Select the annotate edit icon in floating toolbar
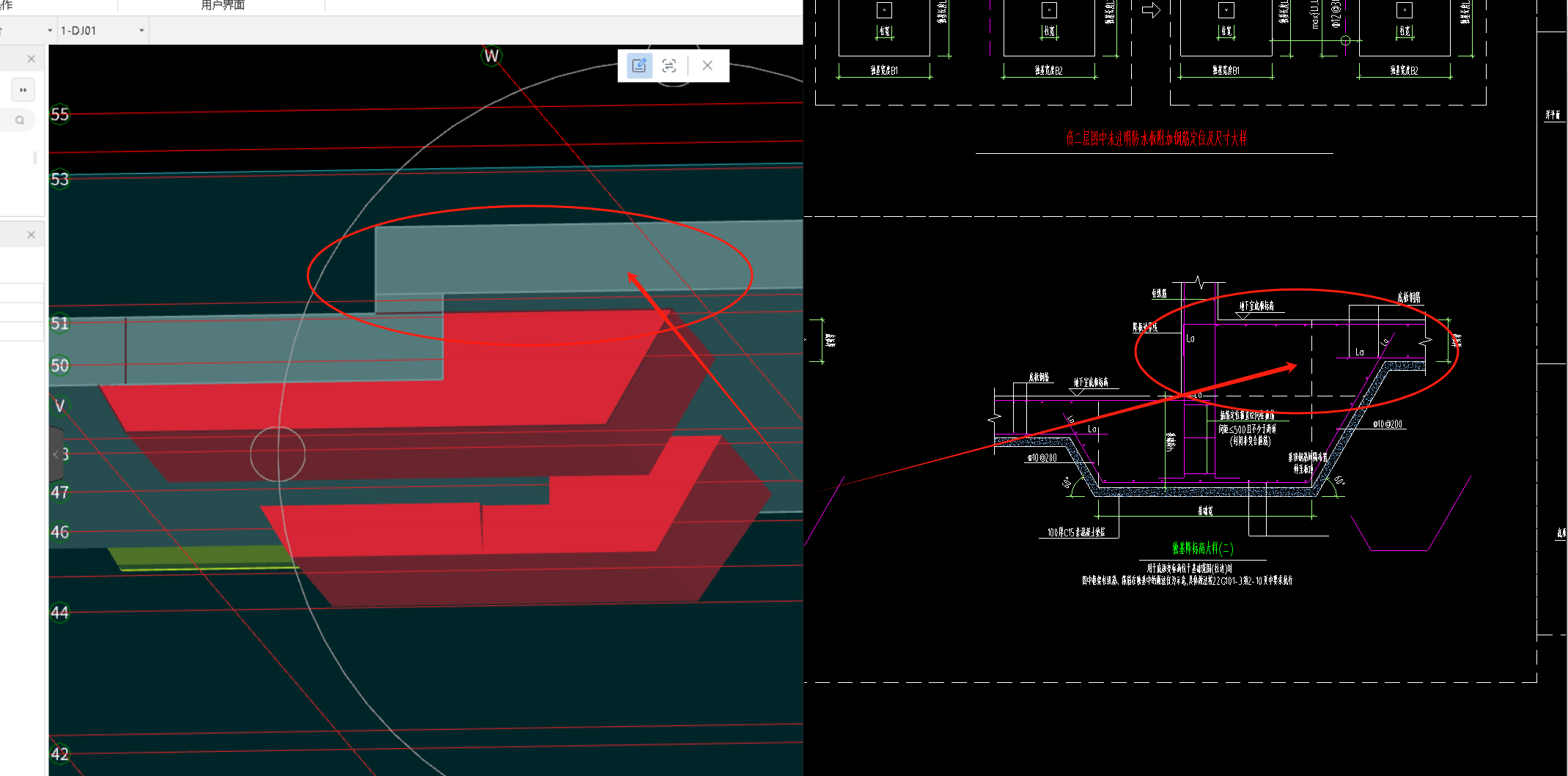The height and width of the screenshot is (776, 1568). click(x=639, y=65)
